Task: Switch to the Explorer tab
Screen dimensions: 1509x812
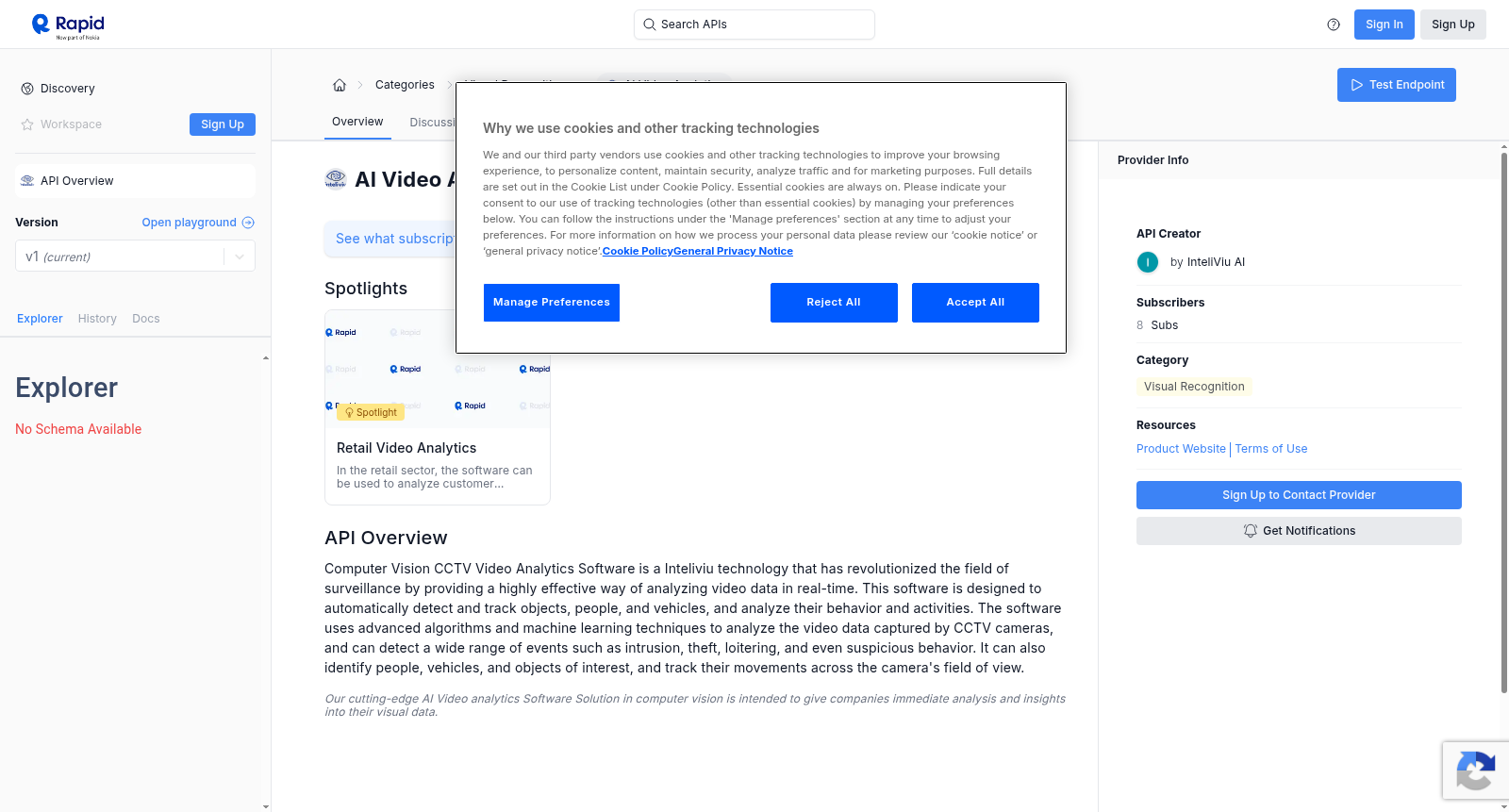Action: [x=40, y=319]
